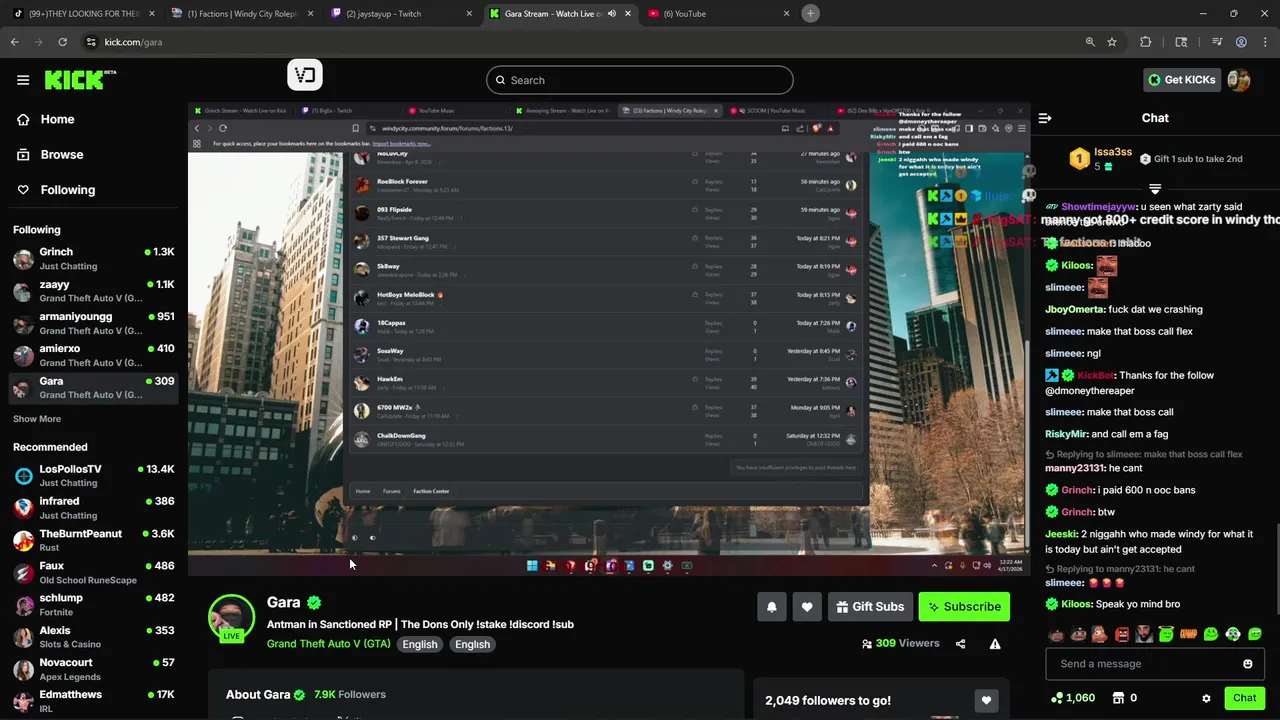Open Grand Theft Auto V category link

(x=328, y=644)
